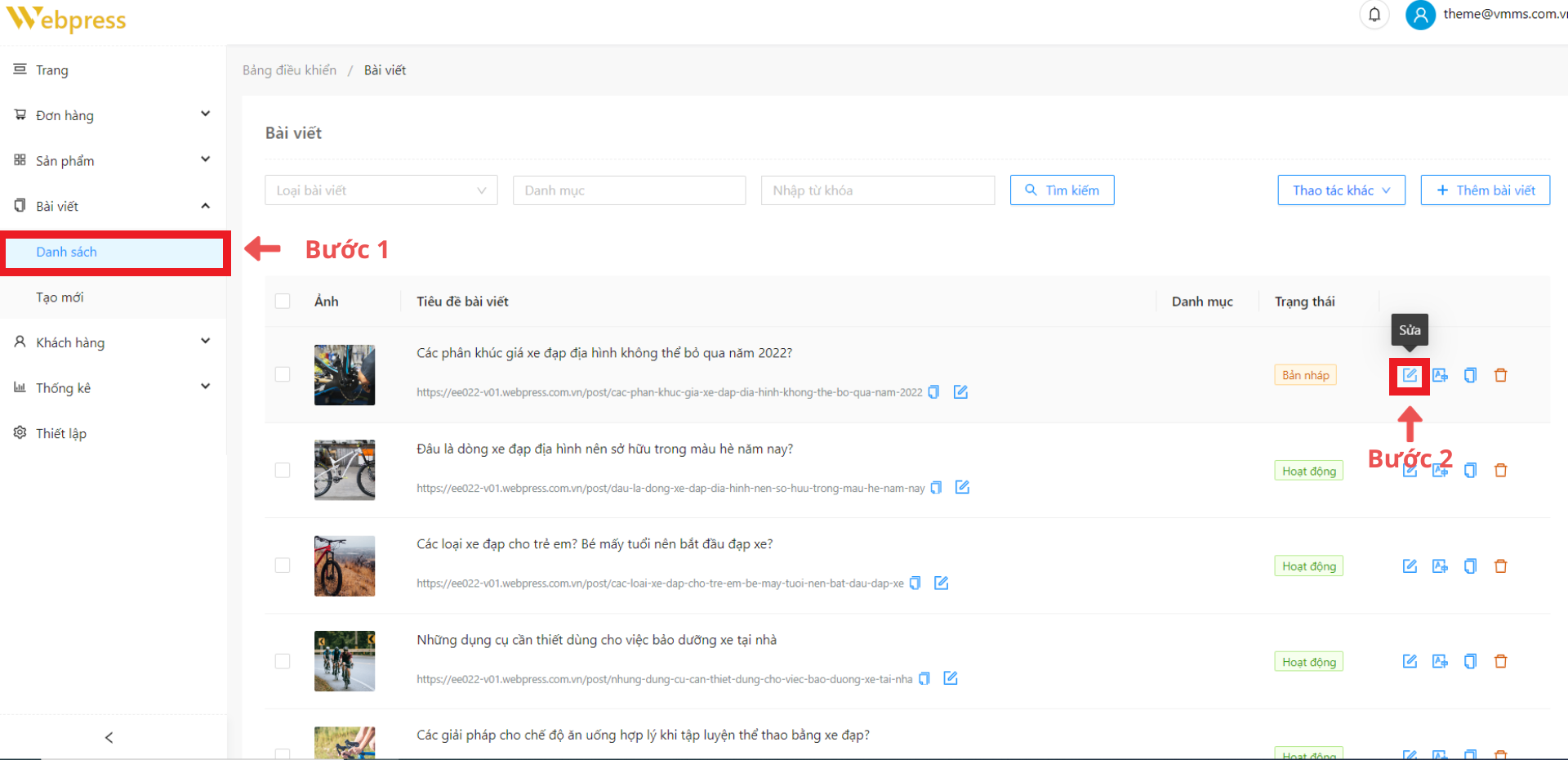Click the duplicate icon for the fourth post
Screen dimensions: 1568x760
pyautogui.click(x=1470, y=661)
